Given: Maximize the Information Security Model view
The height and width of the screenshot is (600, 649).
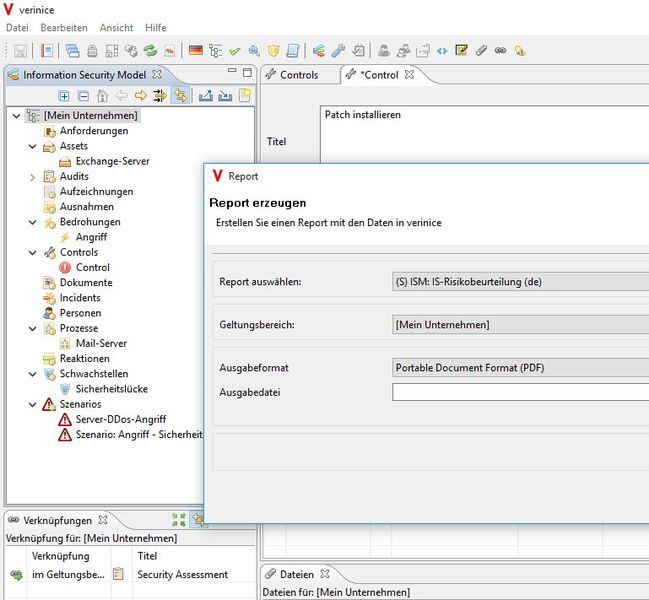Looking at the screenshot, I should (247, 72).
